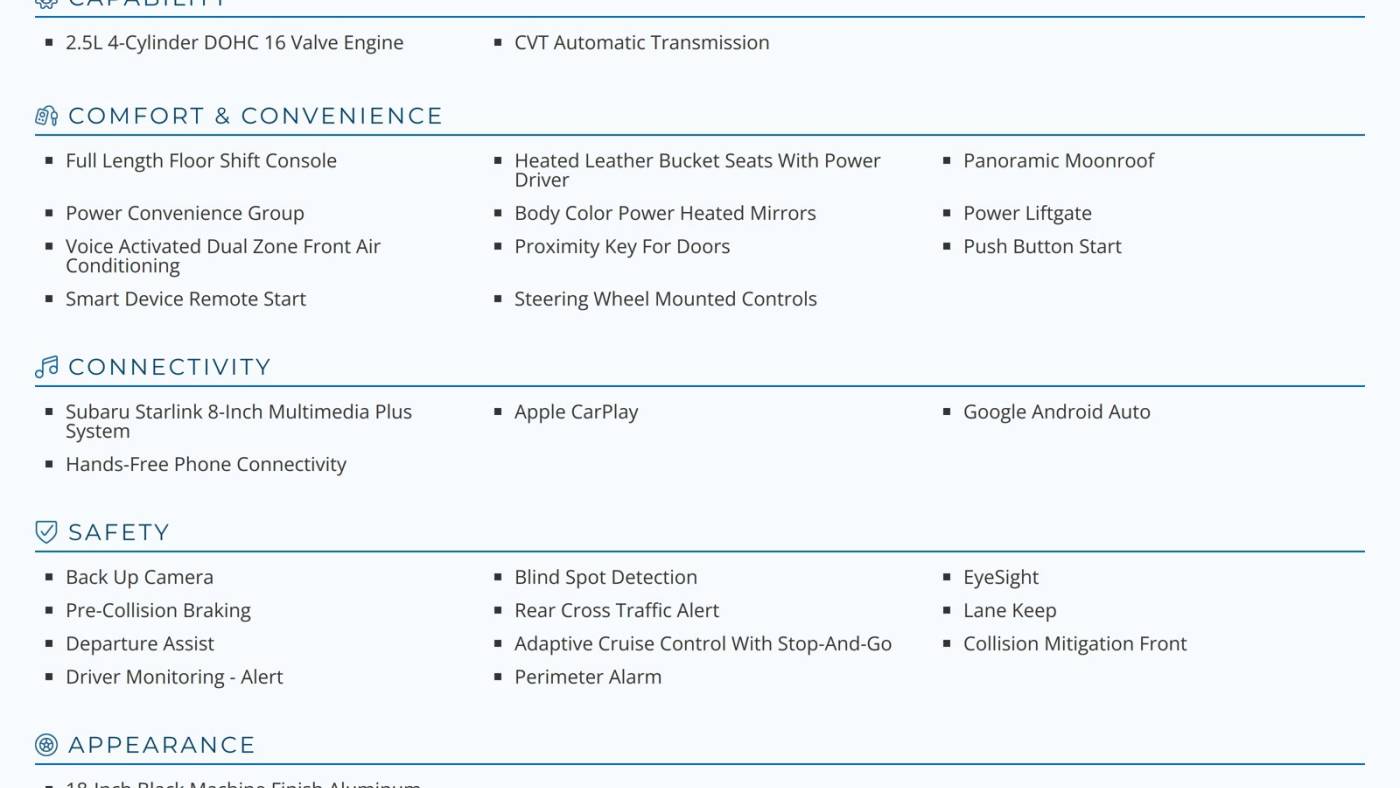Click the Push Button Start item
This screenshot has height=788, width=1400.
1042,247
